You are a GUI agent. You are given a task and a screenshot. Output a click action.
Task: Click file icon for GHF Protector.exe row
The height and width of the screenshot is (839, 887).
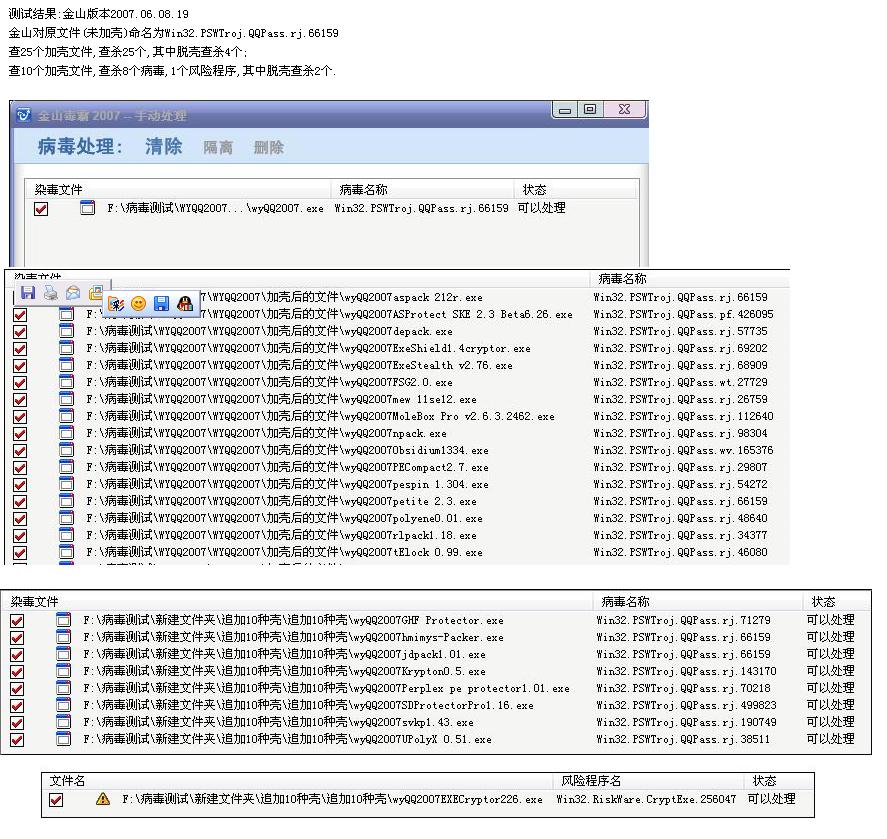click(x=63, y=620)
